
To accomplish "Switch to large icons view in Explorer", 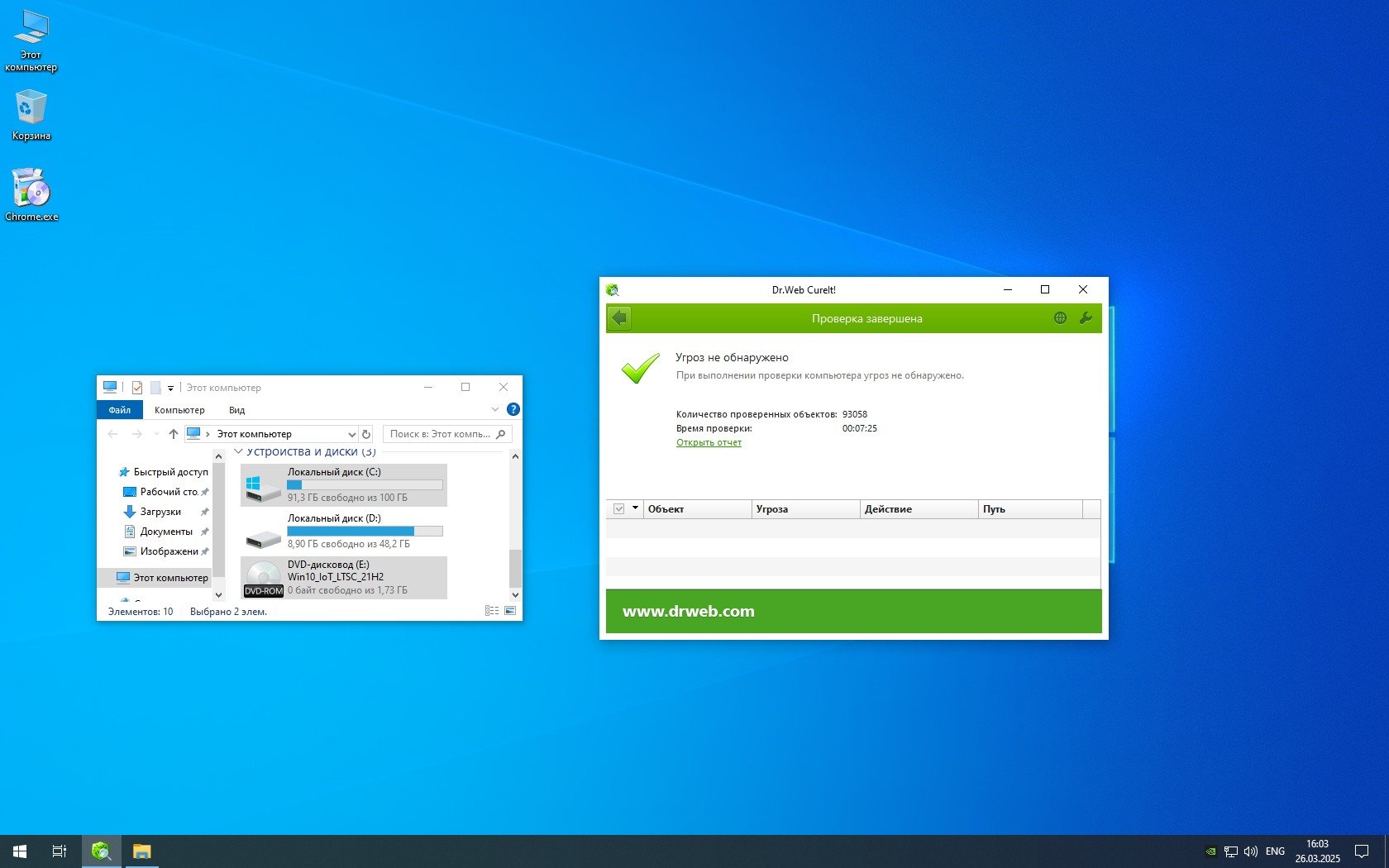I will click(510, 611).
